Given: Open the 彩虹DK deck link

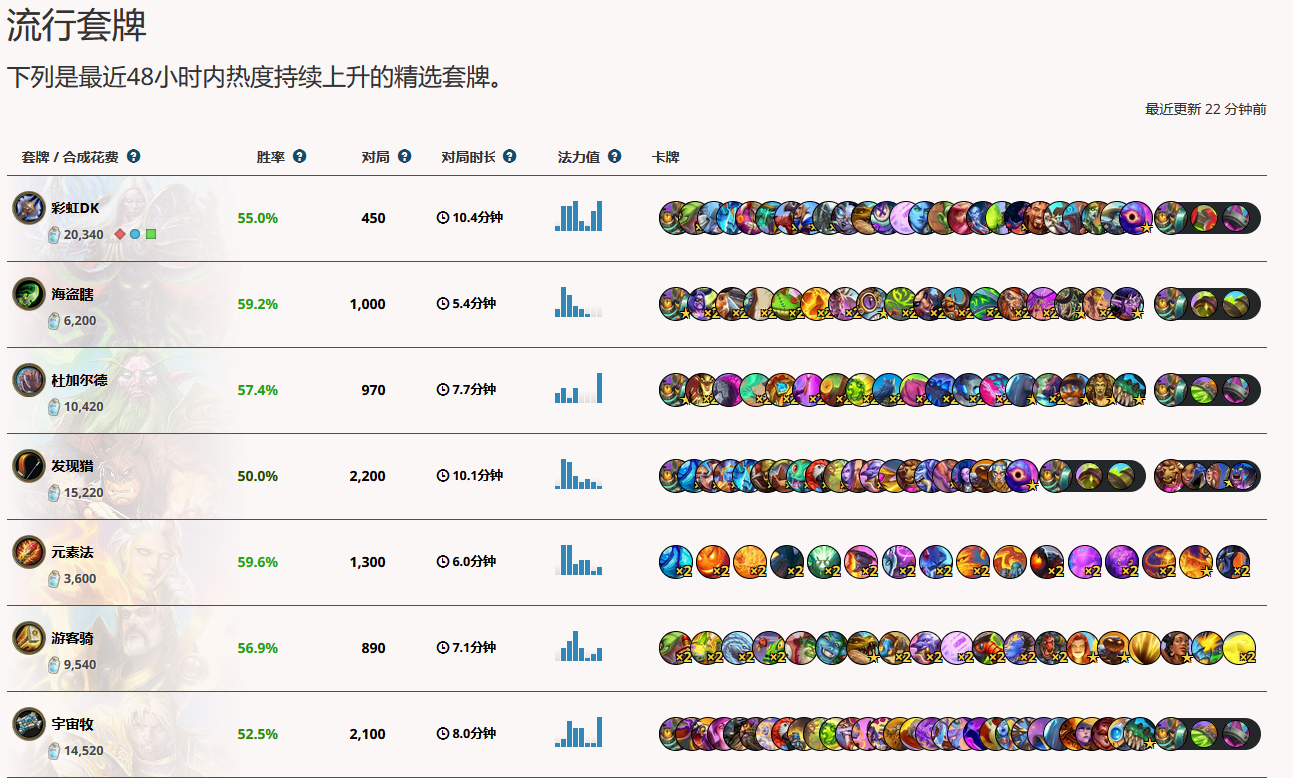Looking at the screenshot, I should pos(76,208).
